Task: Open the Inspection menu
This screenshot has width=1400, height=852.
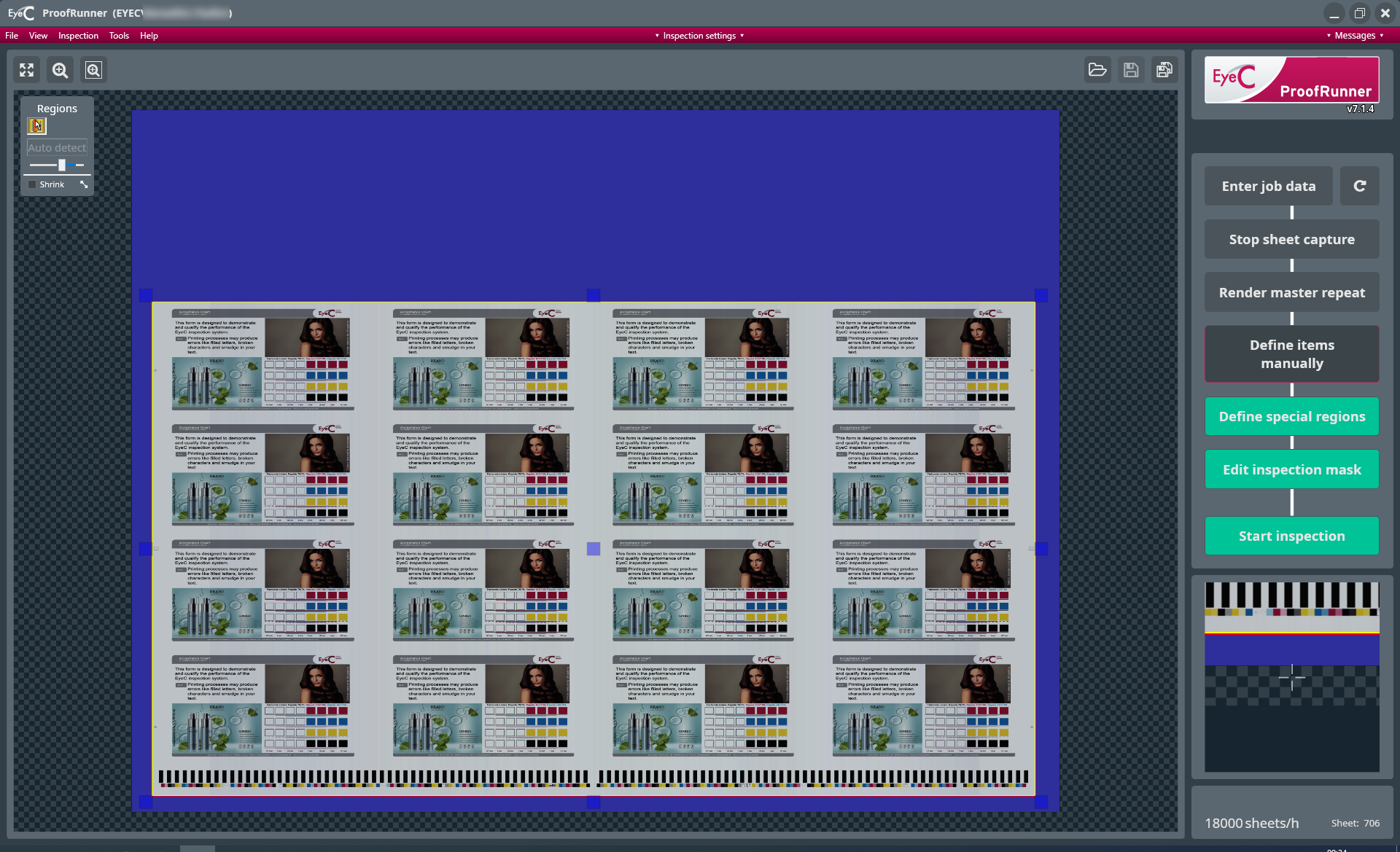Action: pos(78,36)
